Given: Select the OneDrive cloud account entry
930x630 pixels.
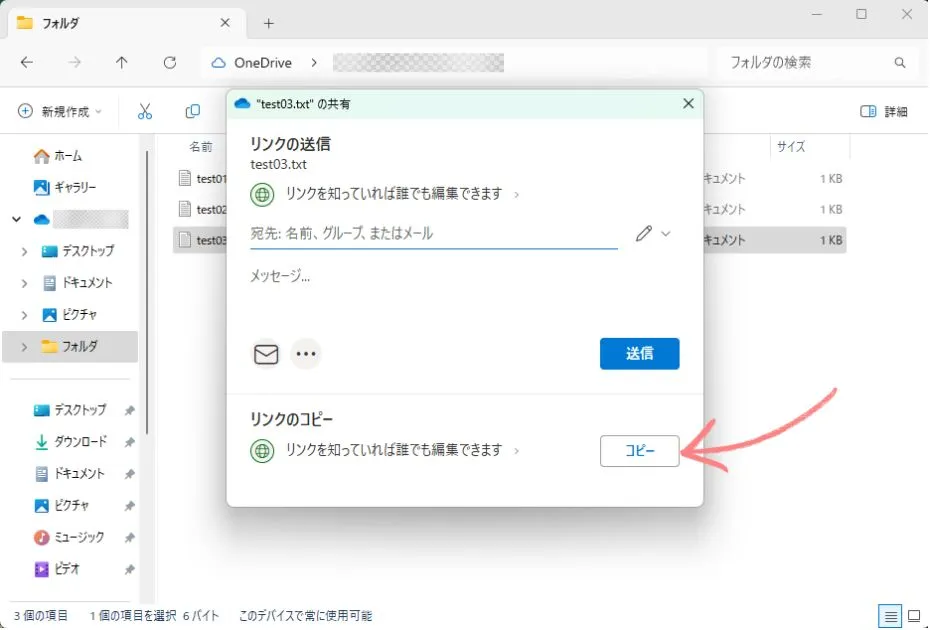Looking at the screenshot, I should click(81, 219).
